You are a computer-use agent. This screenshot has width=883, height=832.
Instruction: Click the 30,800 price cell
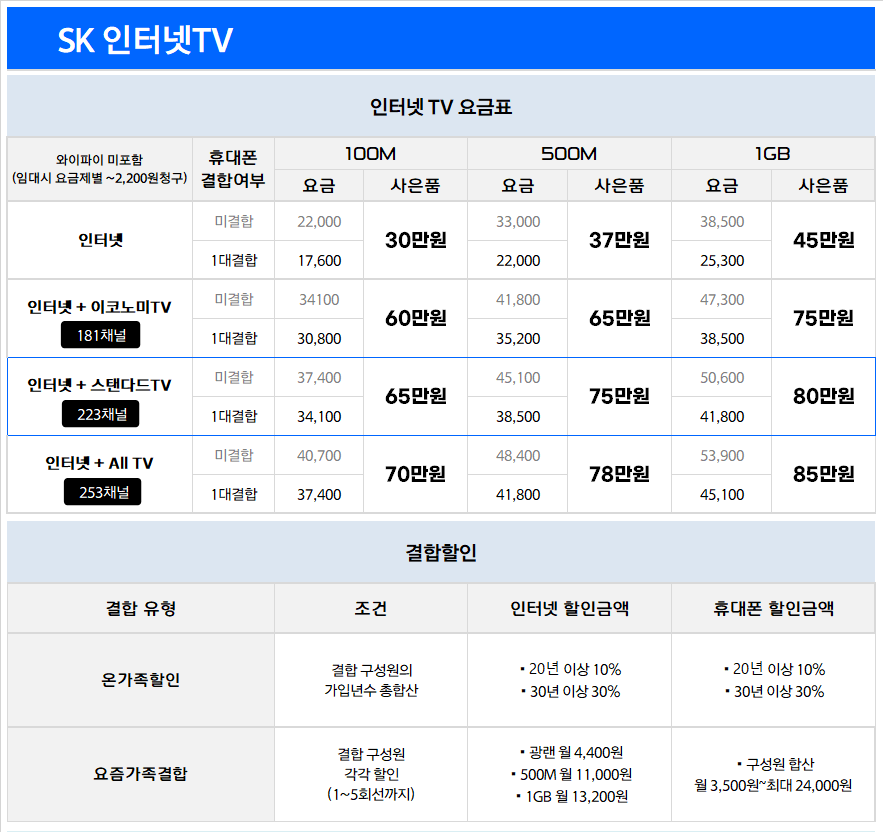pyautogui.click(x=319, y=339)
